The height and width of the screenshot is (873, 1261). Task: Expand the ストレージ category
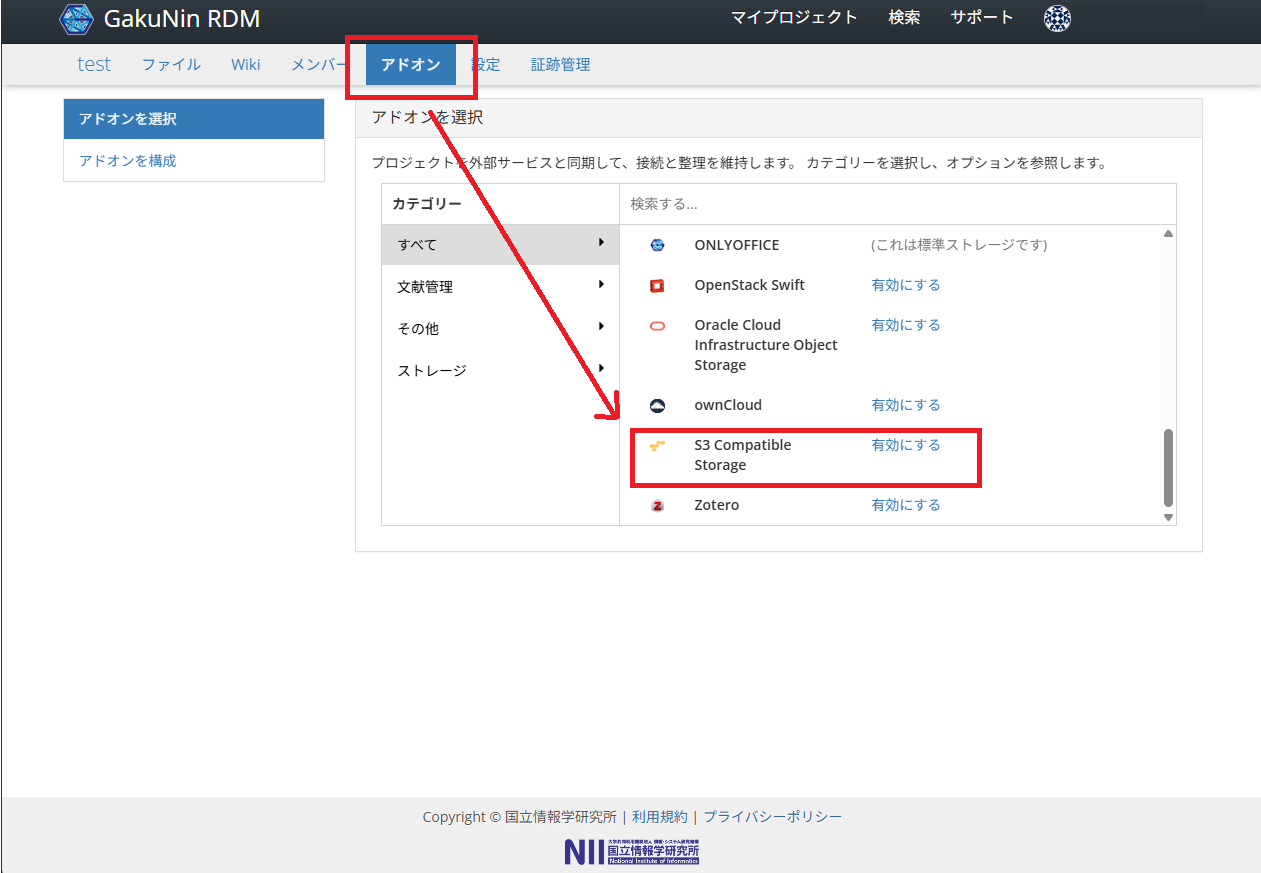[x=601, y=369]
